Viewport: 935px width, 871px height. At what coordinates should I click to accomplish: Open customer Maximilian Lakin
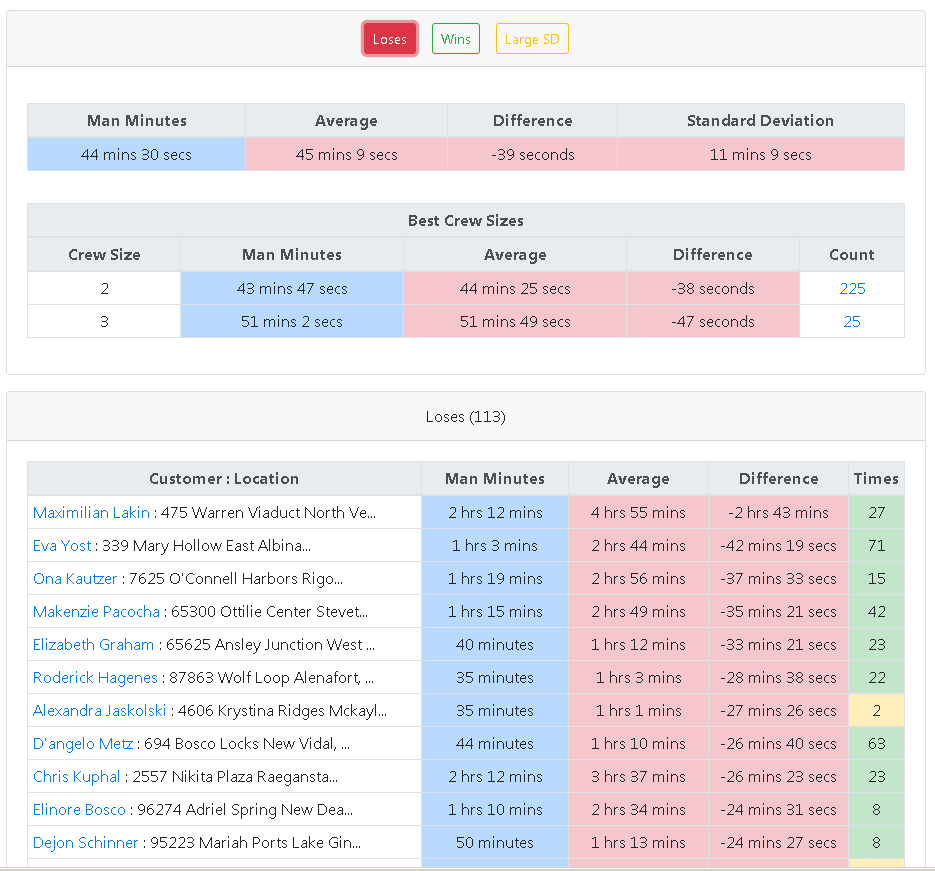[x=91, y=512]
